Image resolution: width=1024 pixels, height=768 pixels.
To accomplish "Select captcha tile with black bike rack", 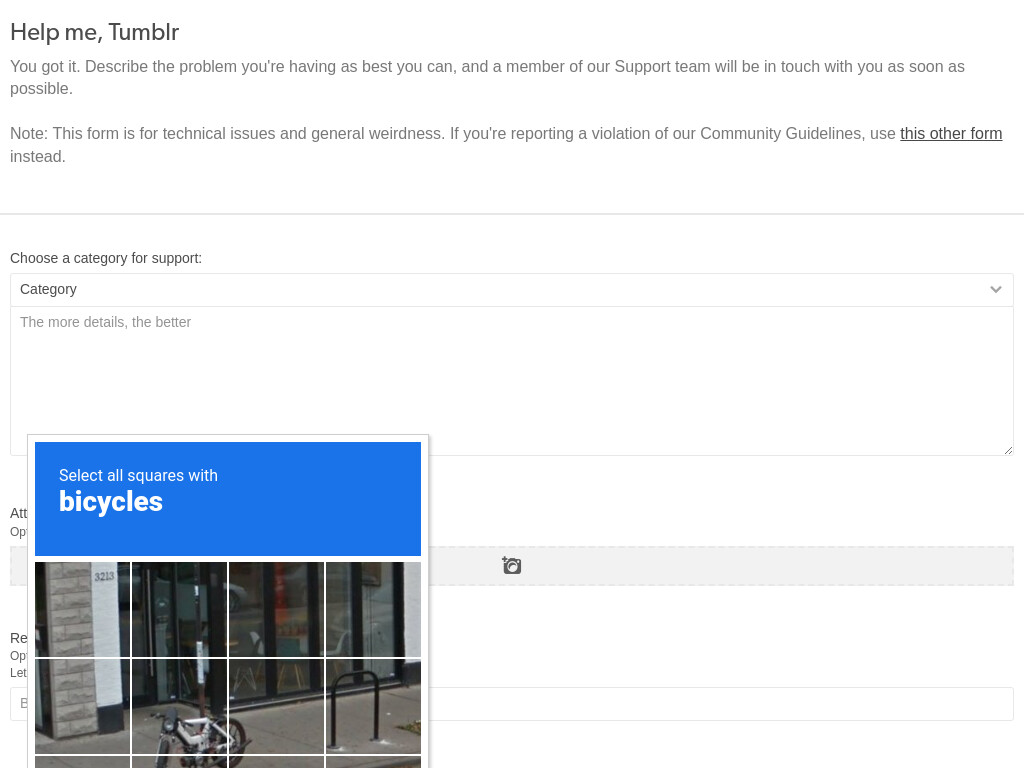I will point(374,706).
